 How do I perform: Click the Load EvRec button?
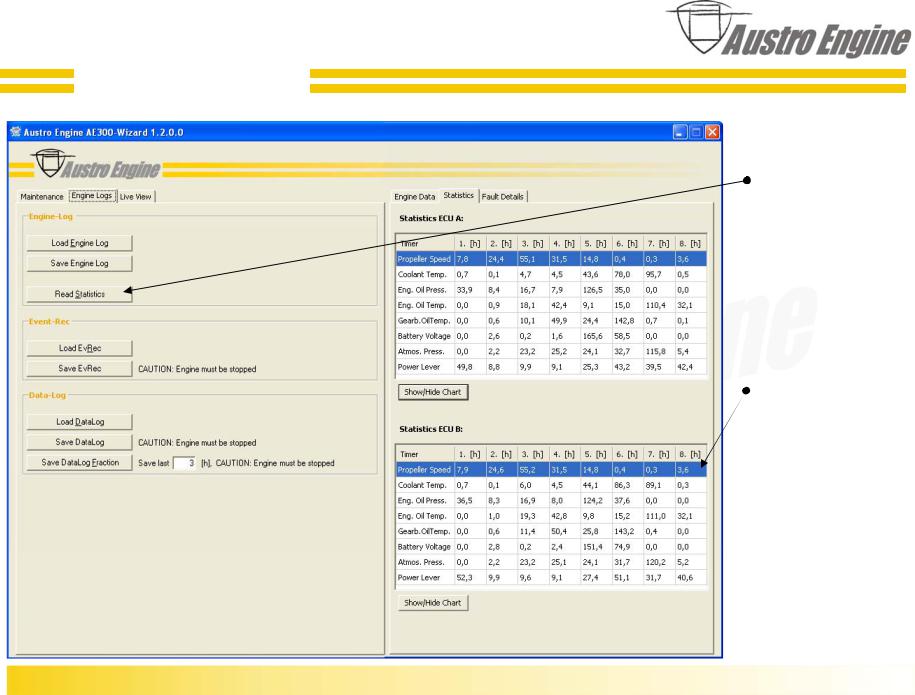pos(79,348)
